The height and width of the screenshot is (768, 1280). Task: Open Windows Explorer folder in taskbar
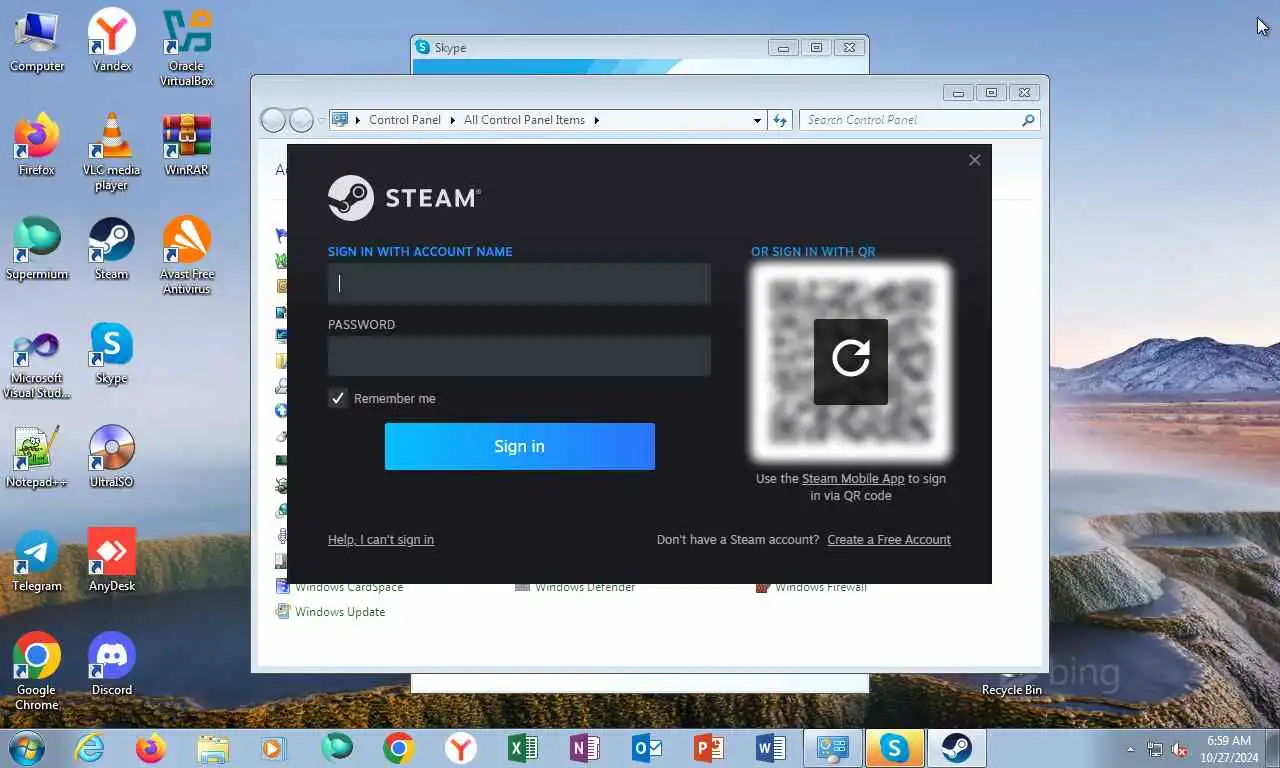pyautogui.click(x=213, y=748)
